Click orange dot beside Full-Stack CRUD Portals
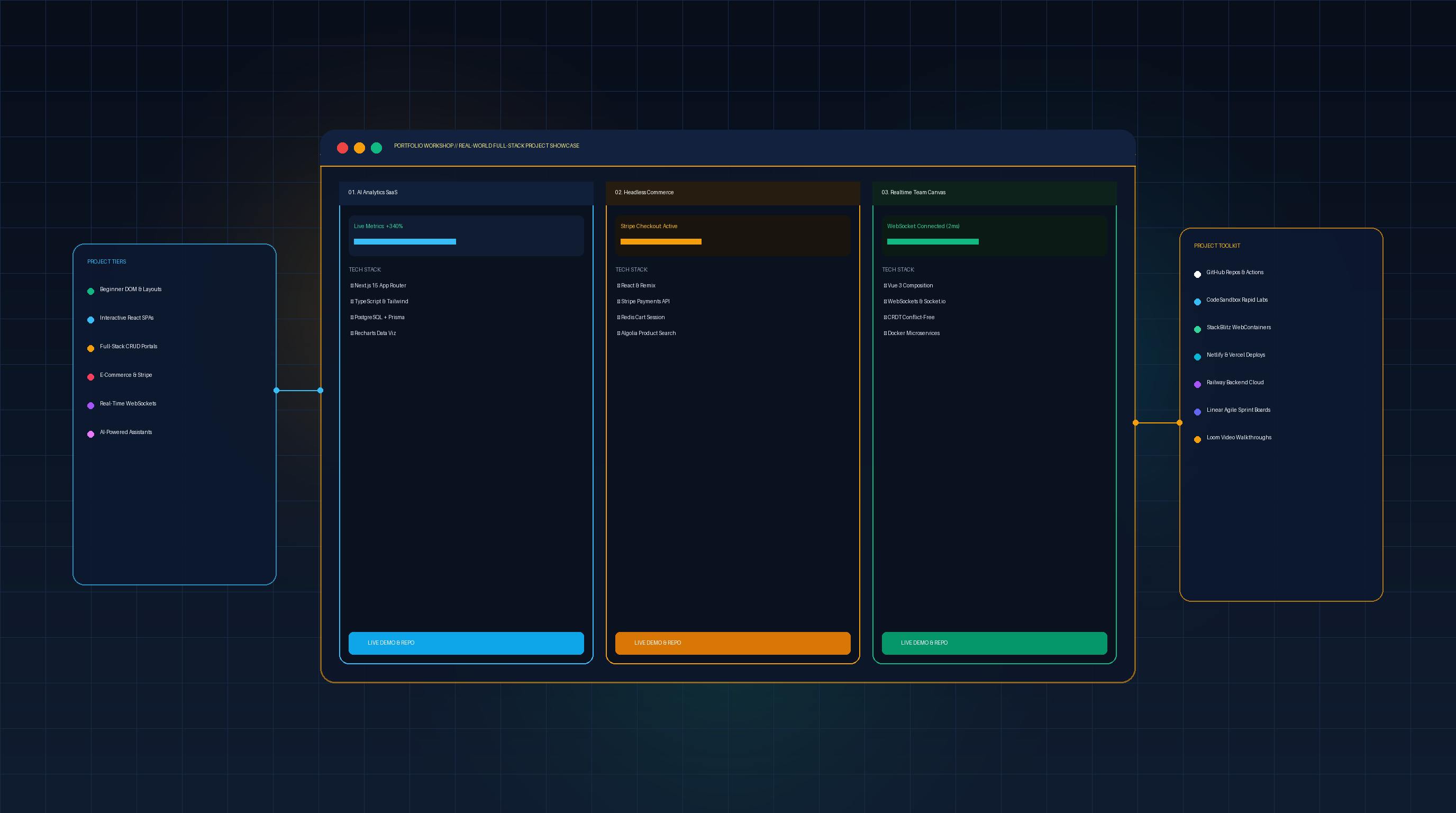The width and height of the screenshot is (1456, 813). [90, 348]
